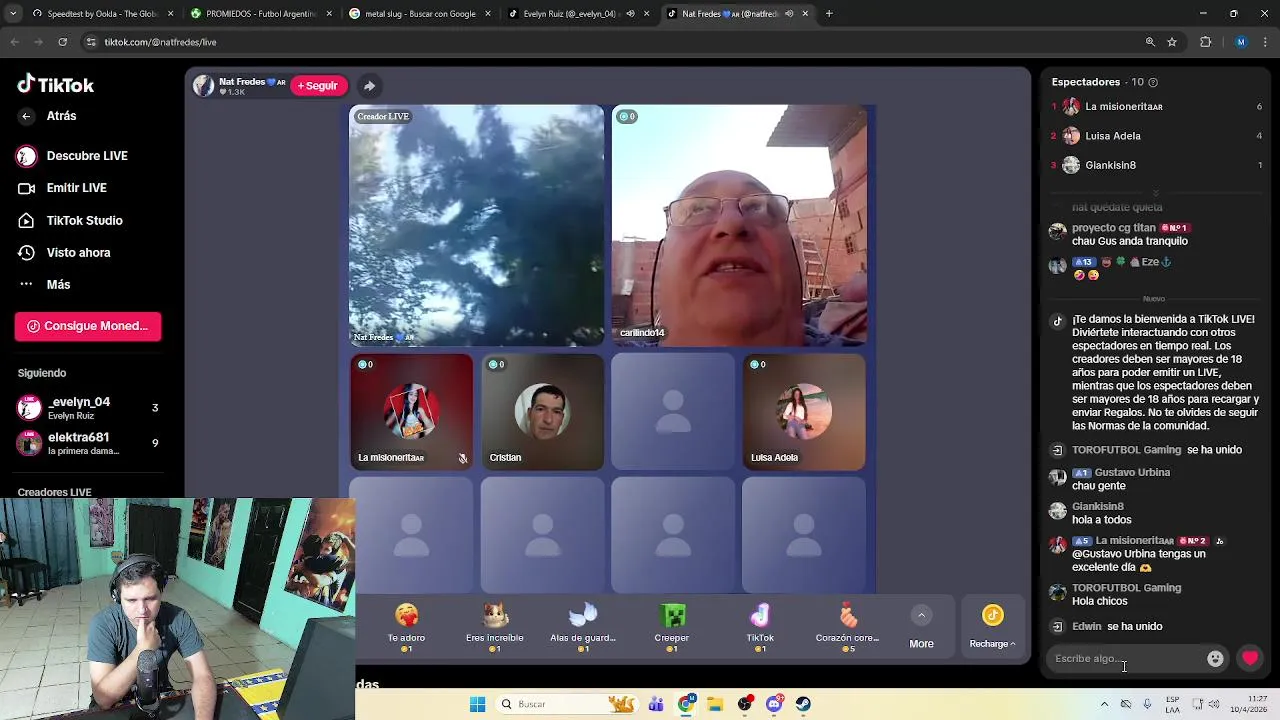Send the Te adoro gift
This screenshot has height=720, width=1280.
[x=406, y=627]
